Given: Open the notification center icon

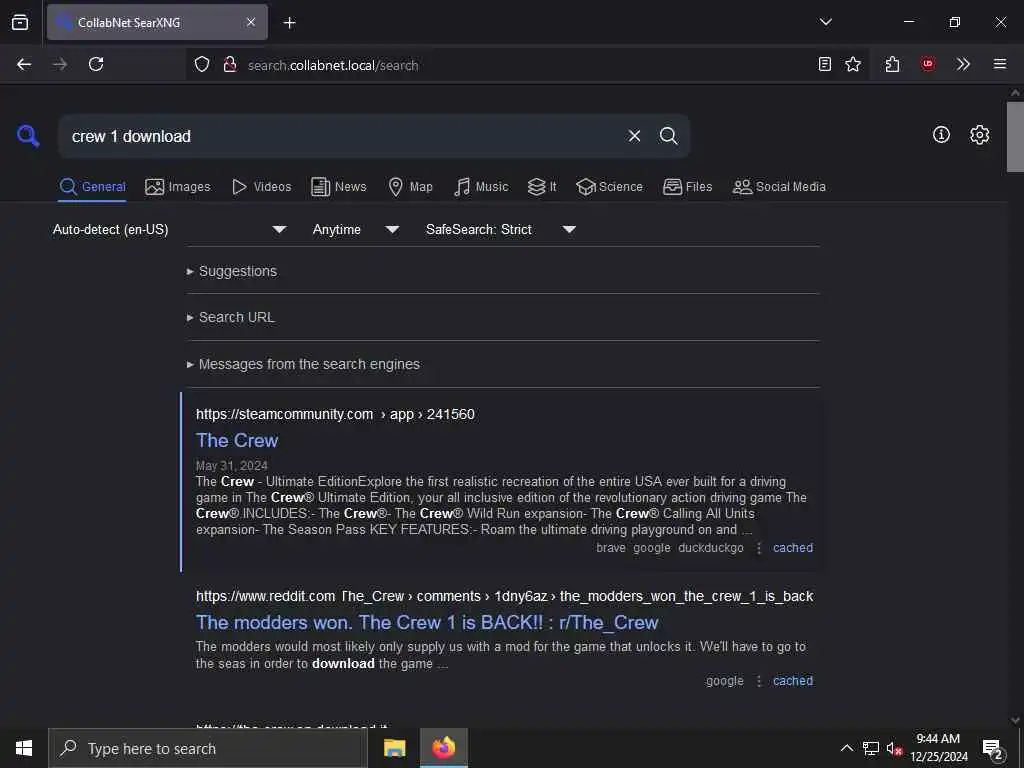Looking at the screenshot, I should tap(993, 748).
